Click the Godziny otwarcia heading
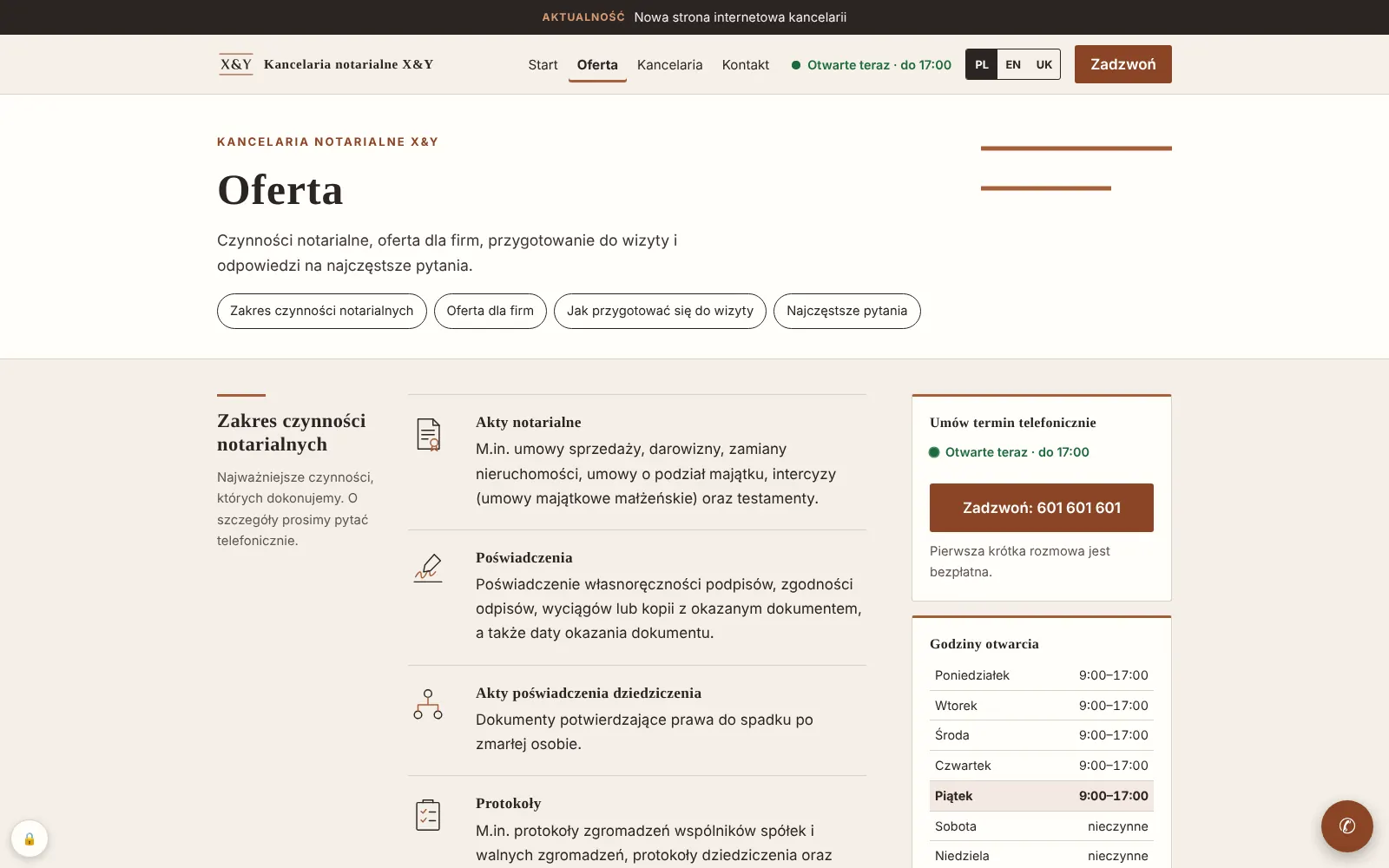The height and width of the screenshot is (868, 1389). (x=984, y=644)
